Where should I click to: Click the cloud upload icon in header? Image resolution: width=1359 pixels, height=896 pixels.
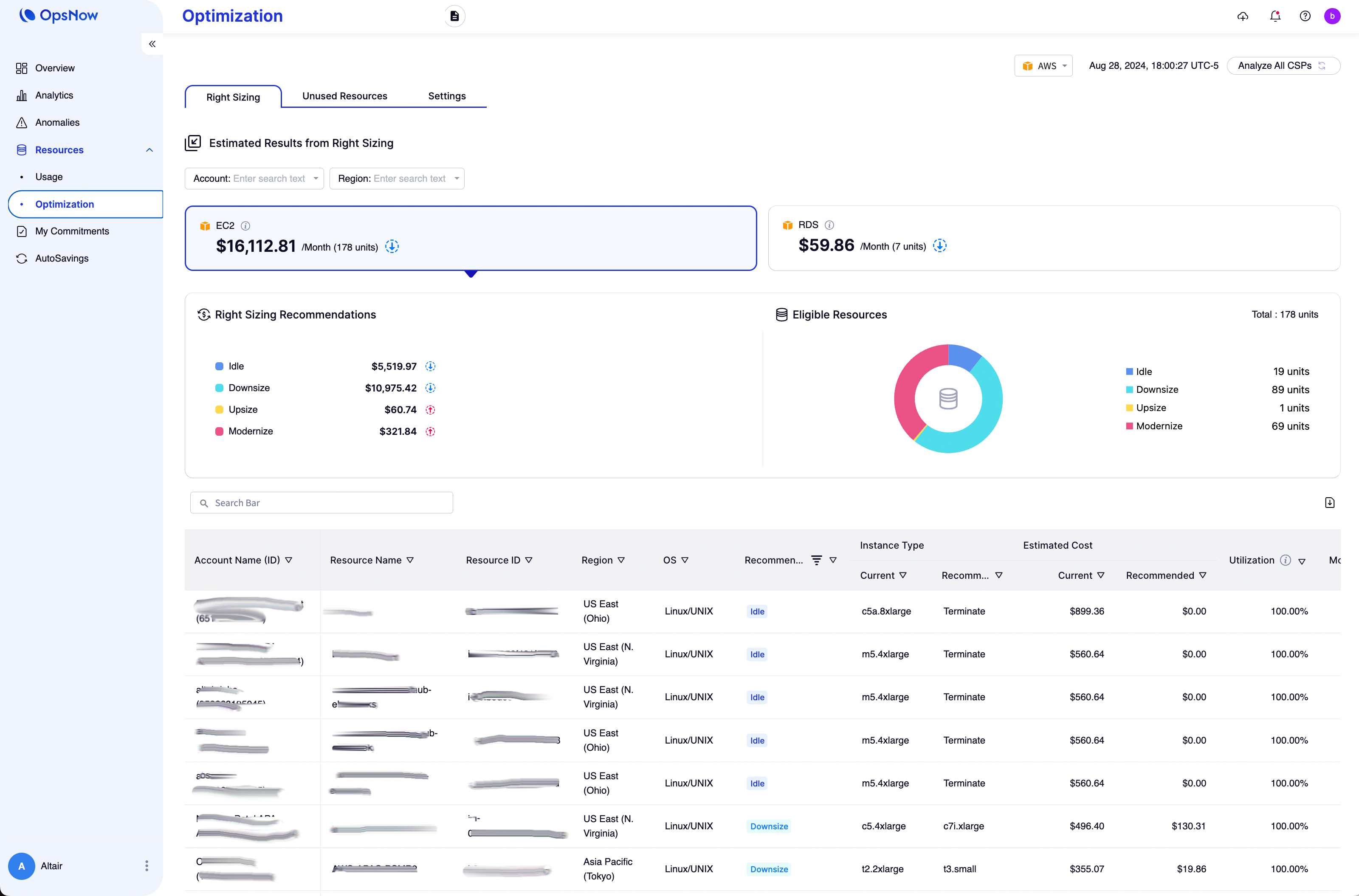[1242, 16]
